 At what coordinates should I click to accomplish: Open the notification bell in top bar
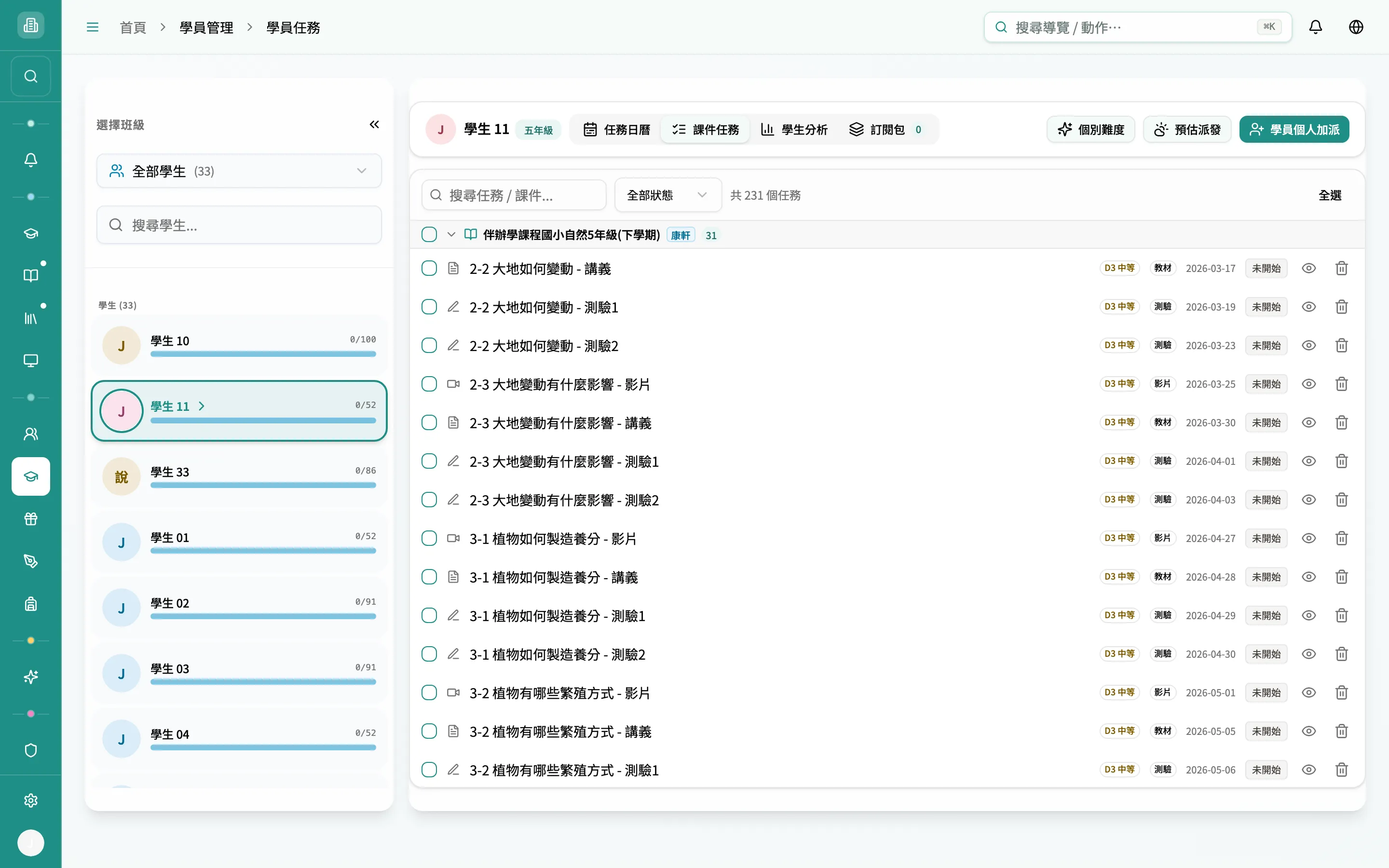point(1315,27)
